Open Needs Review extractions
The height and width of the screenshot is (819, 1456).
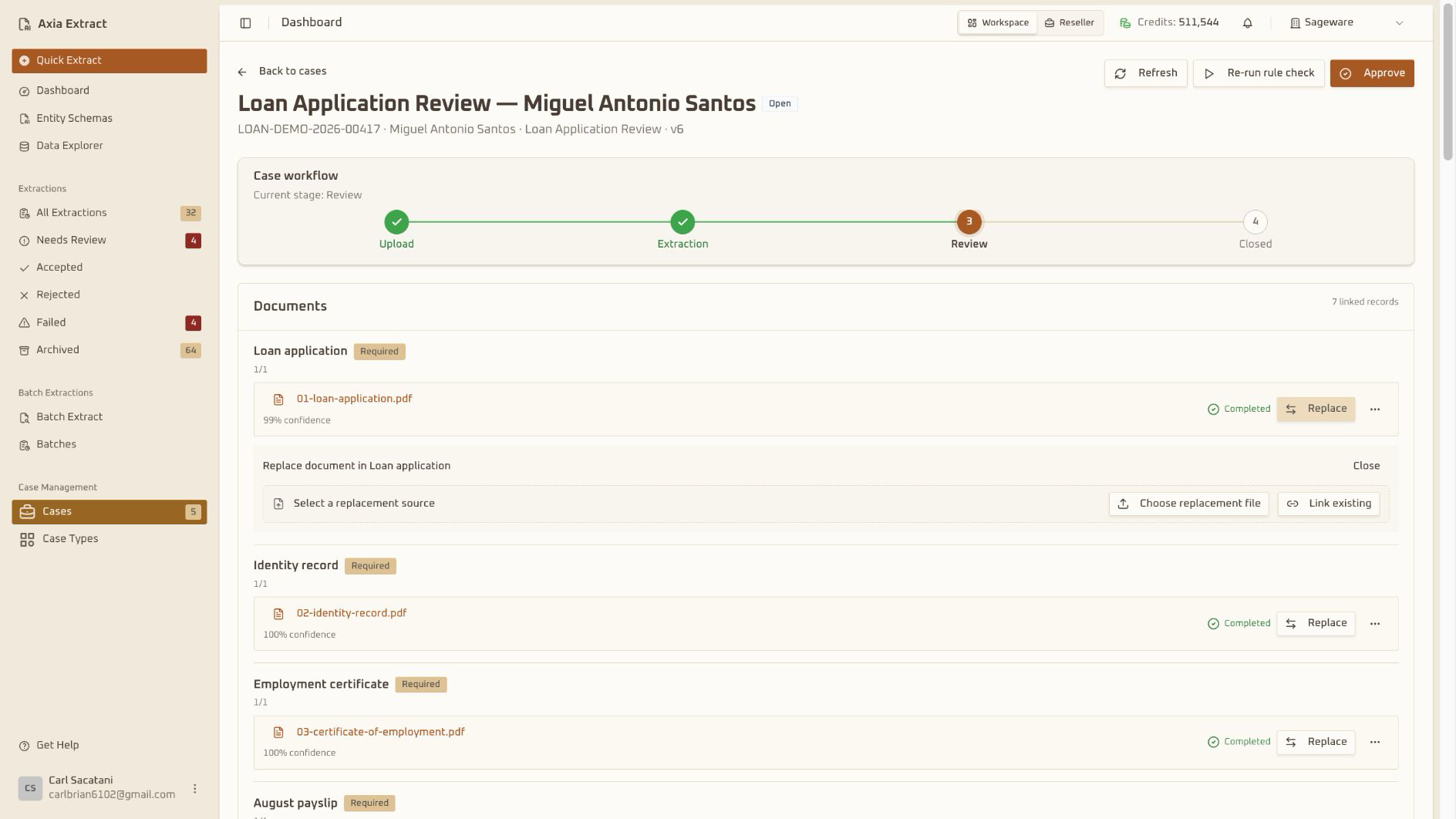tap(110, 241)
